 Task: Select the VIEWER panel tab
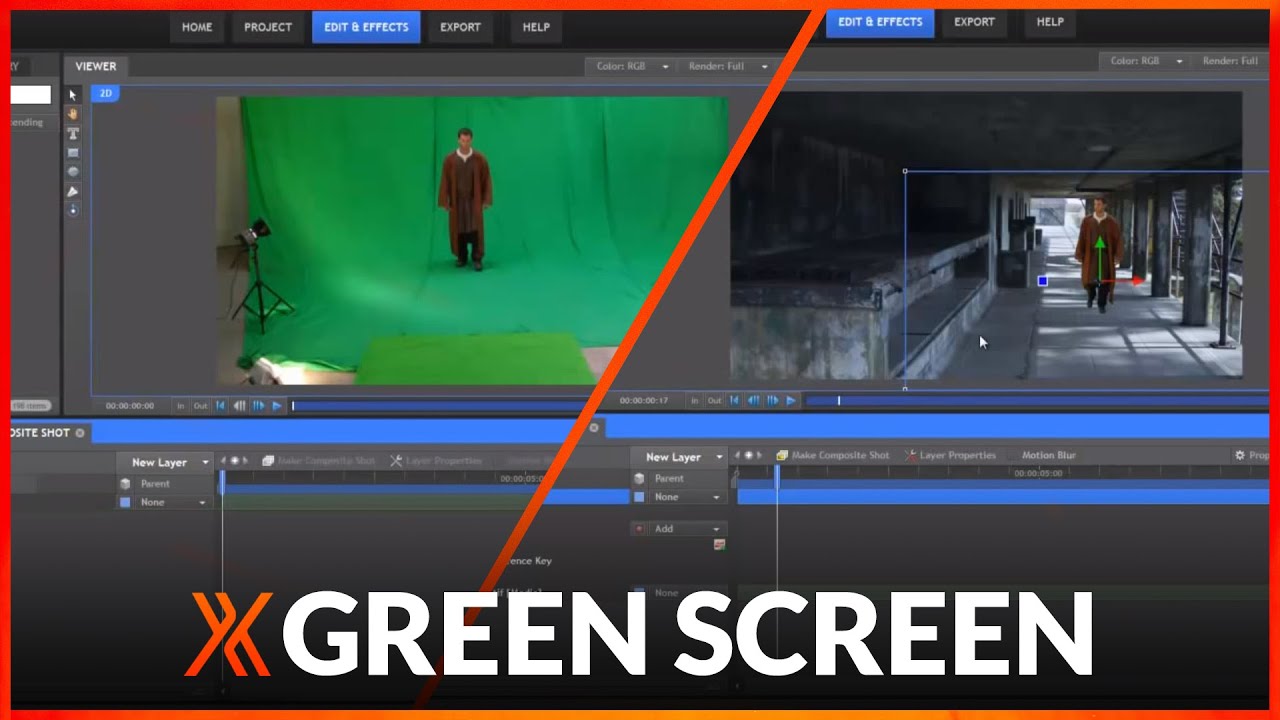click(x=96, y=66)
